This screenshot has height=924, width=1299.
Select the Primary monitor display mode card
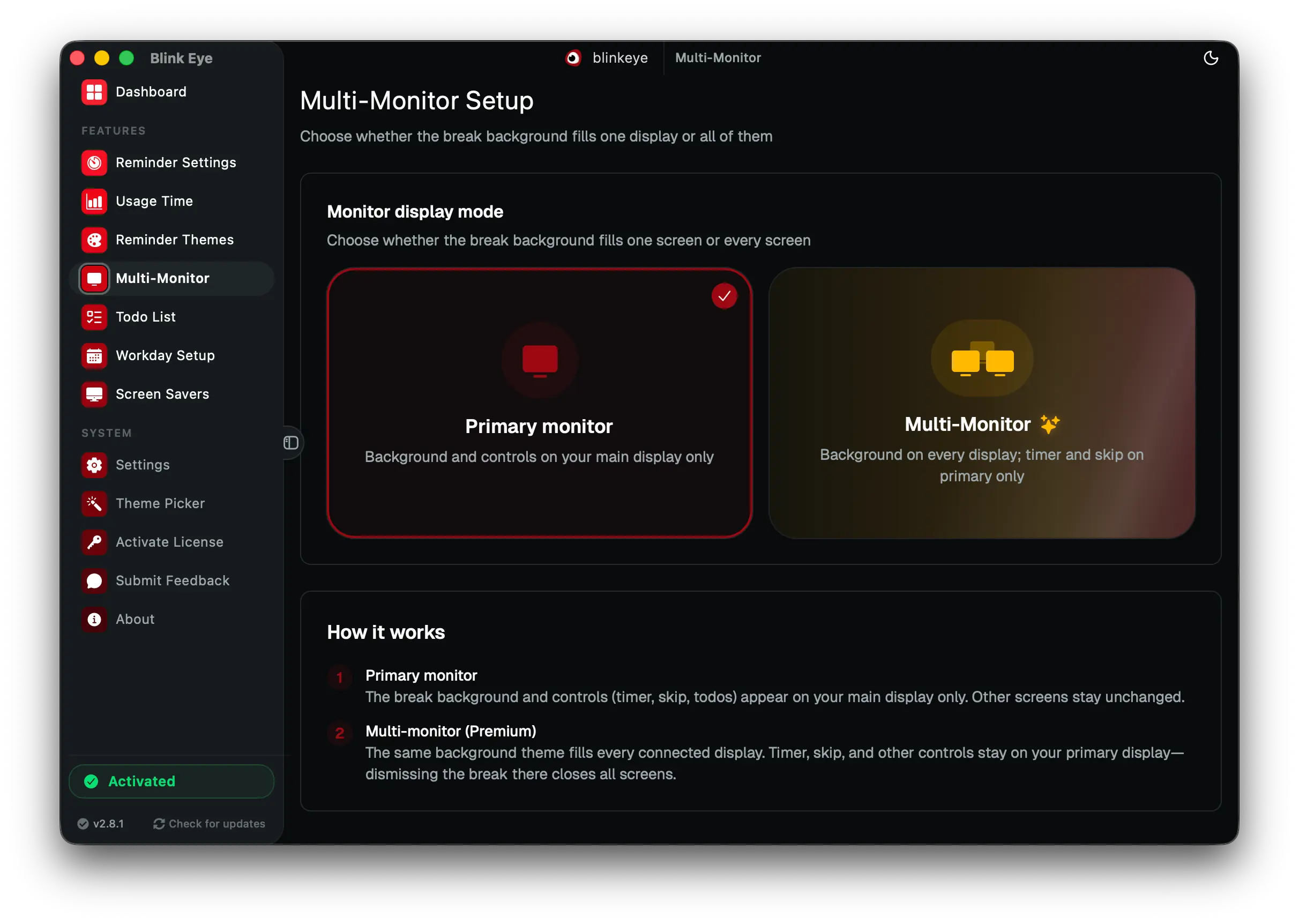[x=540, y=404]
